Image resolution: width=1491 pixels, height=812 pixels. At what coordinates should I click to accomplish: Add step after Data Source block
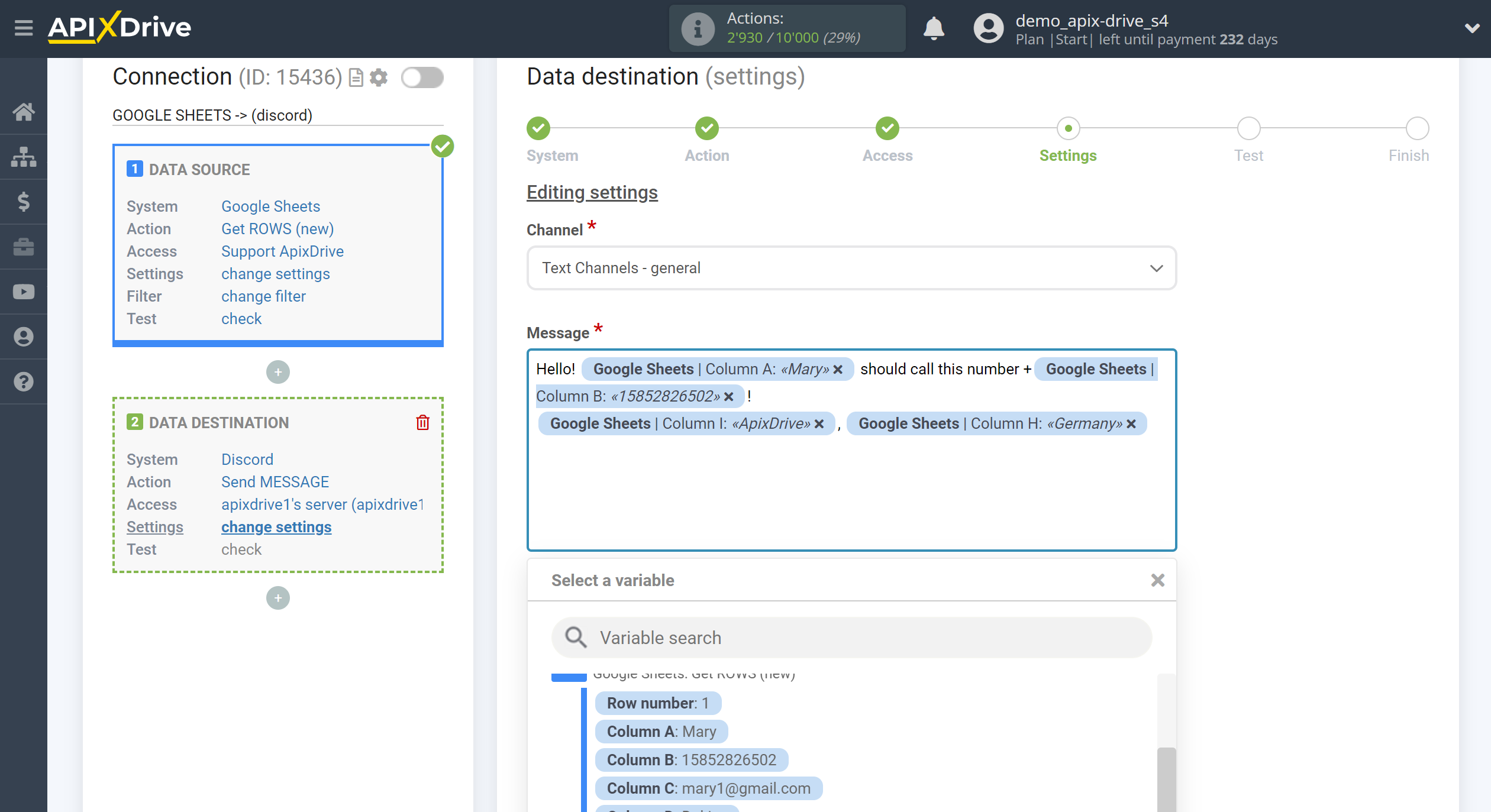pyautogui.click(x=278, y=372)
